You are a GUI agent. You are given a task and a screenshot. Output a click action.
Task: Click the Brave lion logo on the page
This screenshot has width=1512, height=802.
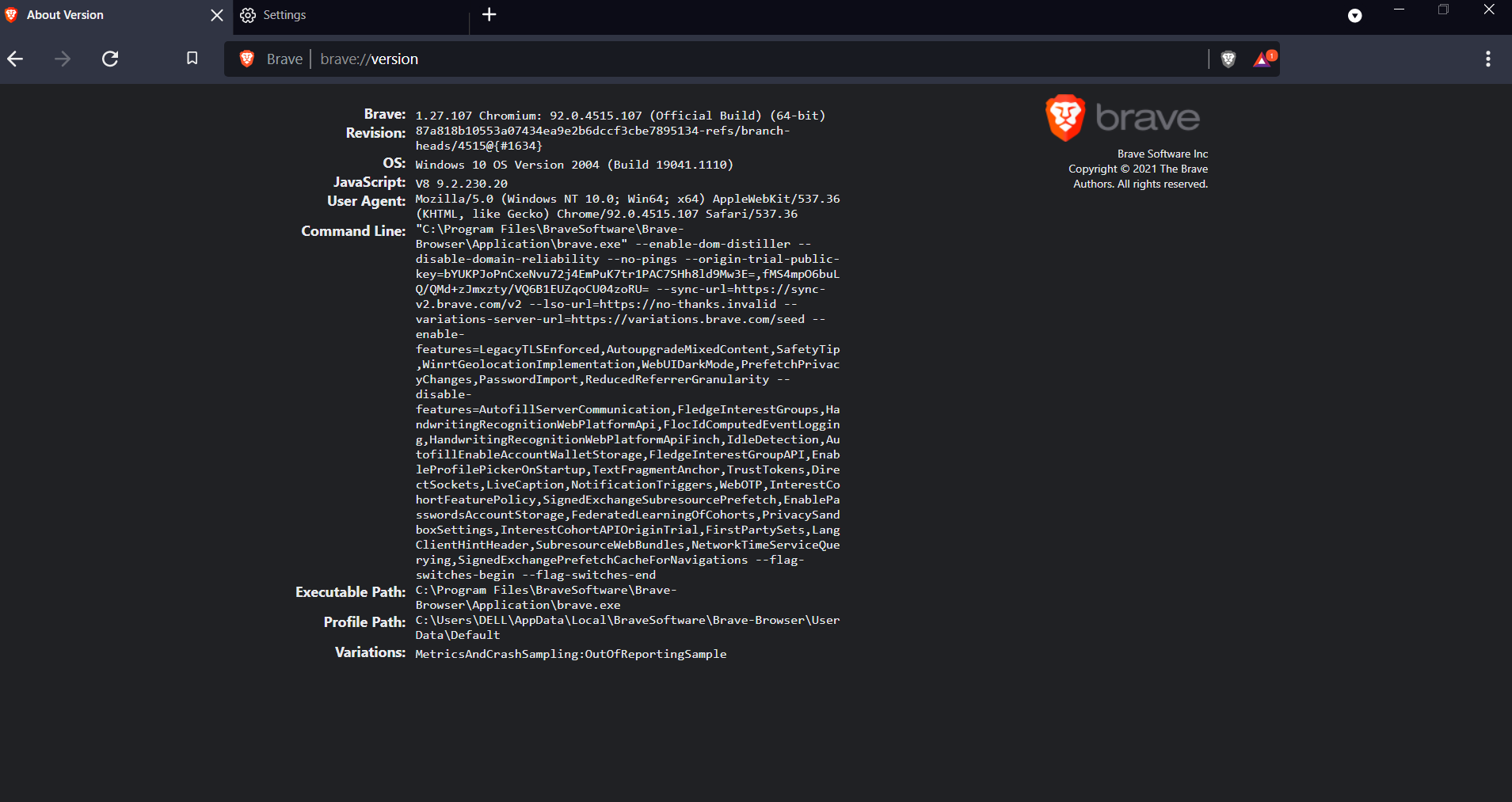(1064, 117)
